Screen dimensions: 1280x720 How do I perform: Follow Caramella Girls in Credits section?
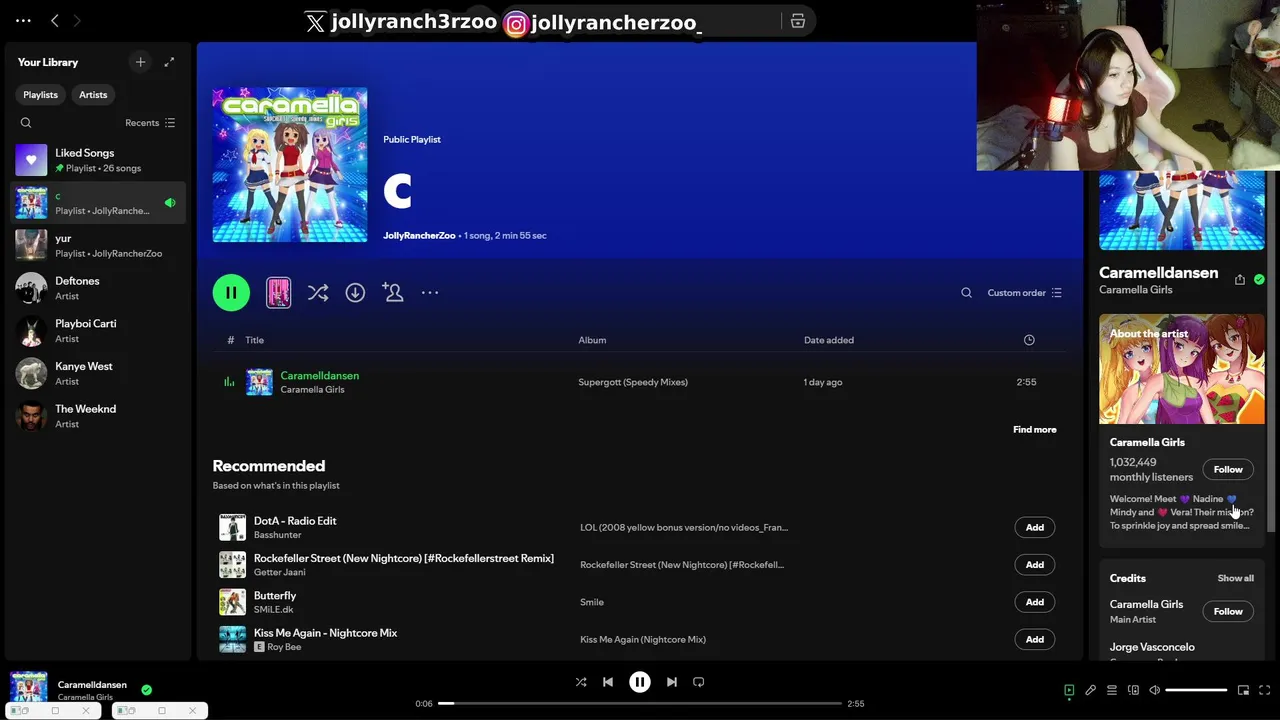pyautogui.click(x=1228, y=611)
